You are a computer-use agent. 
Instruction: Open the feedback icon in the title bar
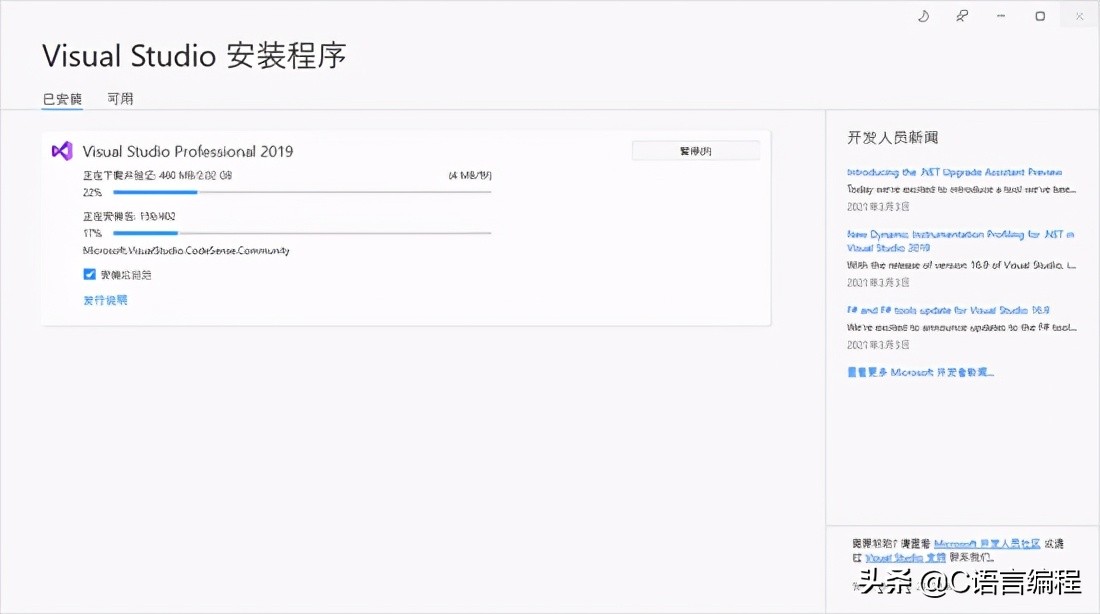tap(961, 15)
